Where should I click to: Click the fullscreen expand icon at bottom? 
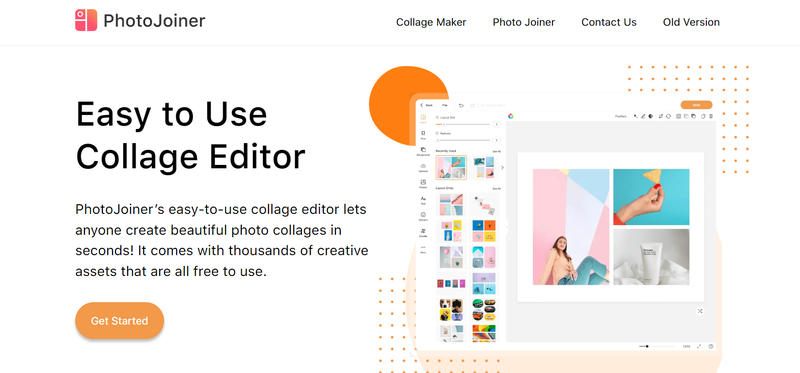coord(699,346)
